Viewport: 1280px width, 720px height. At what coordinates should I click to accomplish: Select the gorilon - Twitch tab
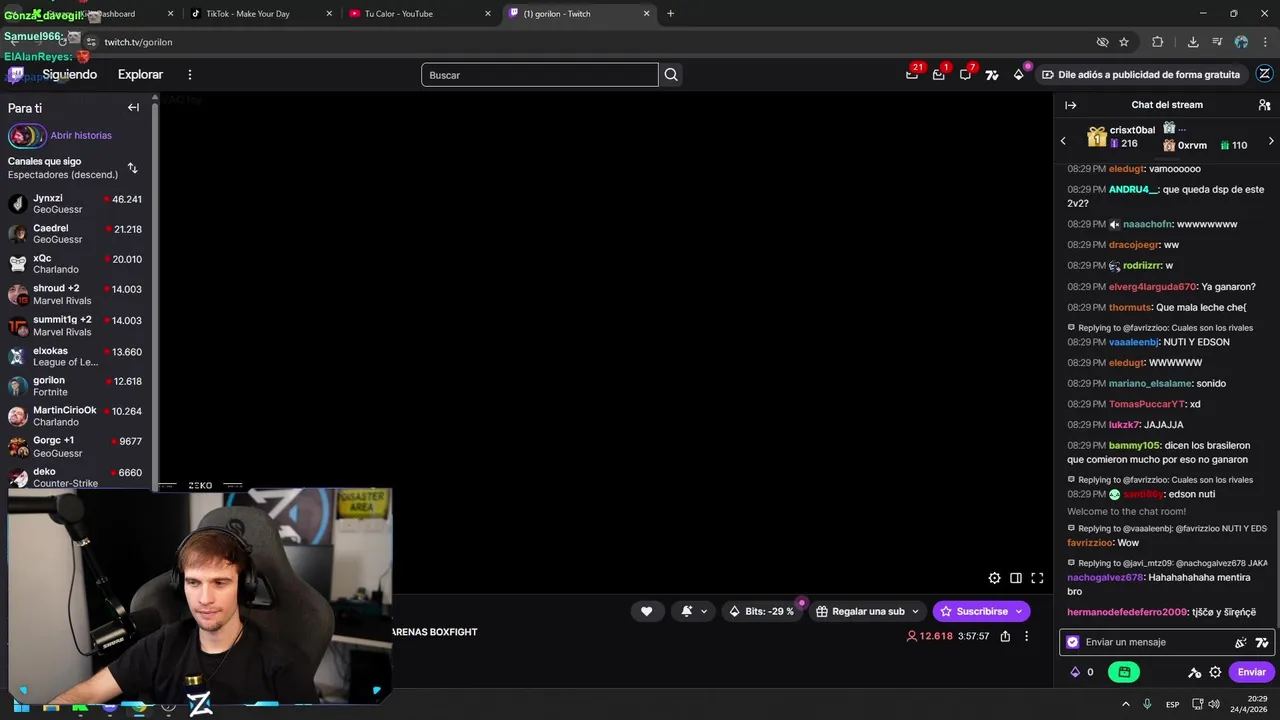[x=579, y=14]
